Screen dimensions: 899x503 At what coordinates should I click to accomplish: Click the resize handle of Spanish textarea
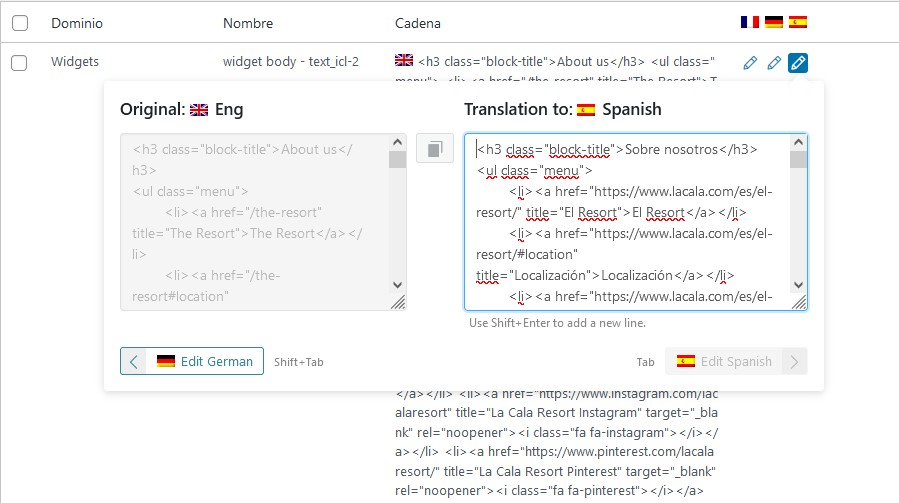[x=799, y=302]
